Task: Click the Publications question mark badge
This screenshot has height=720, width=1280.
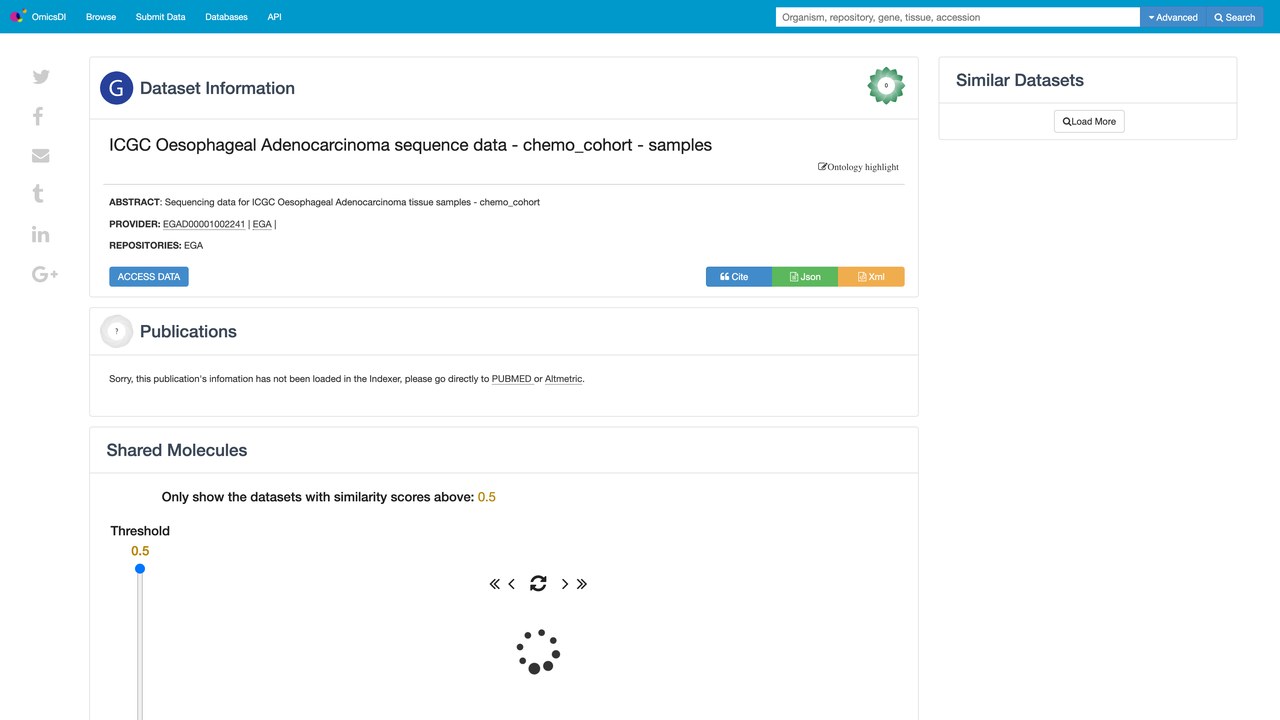Action: (117, 331)
